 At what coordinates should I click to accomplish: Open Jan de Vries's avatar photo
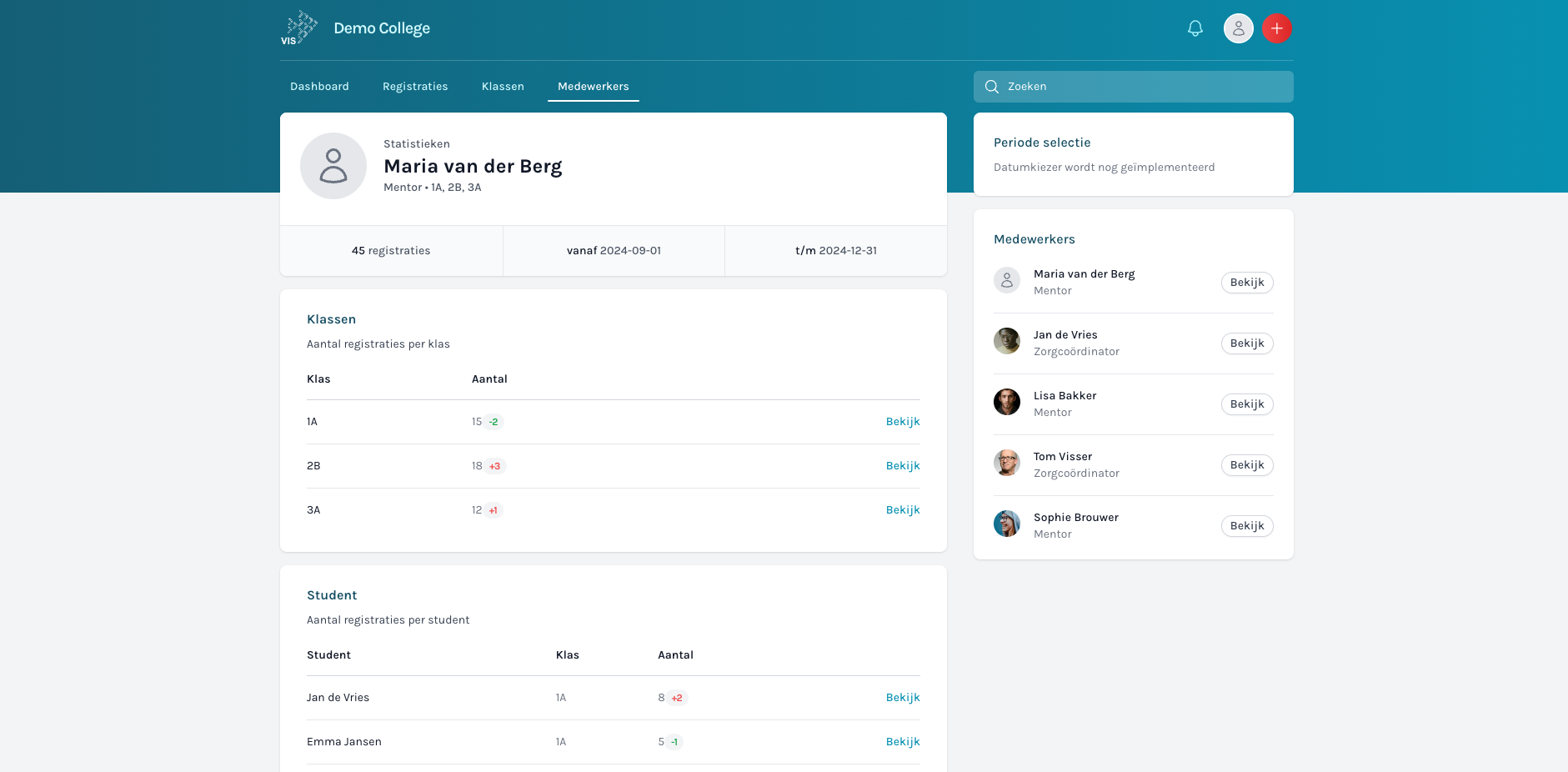[1007, 341]
